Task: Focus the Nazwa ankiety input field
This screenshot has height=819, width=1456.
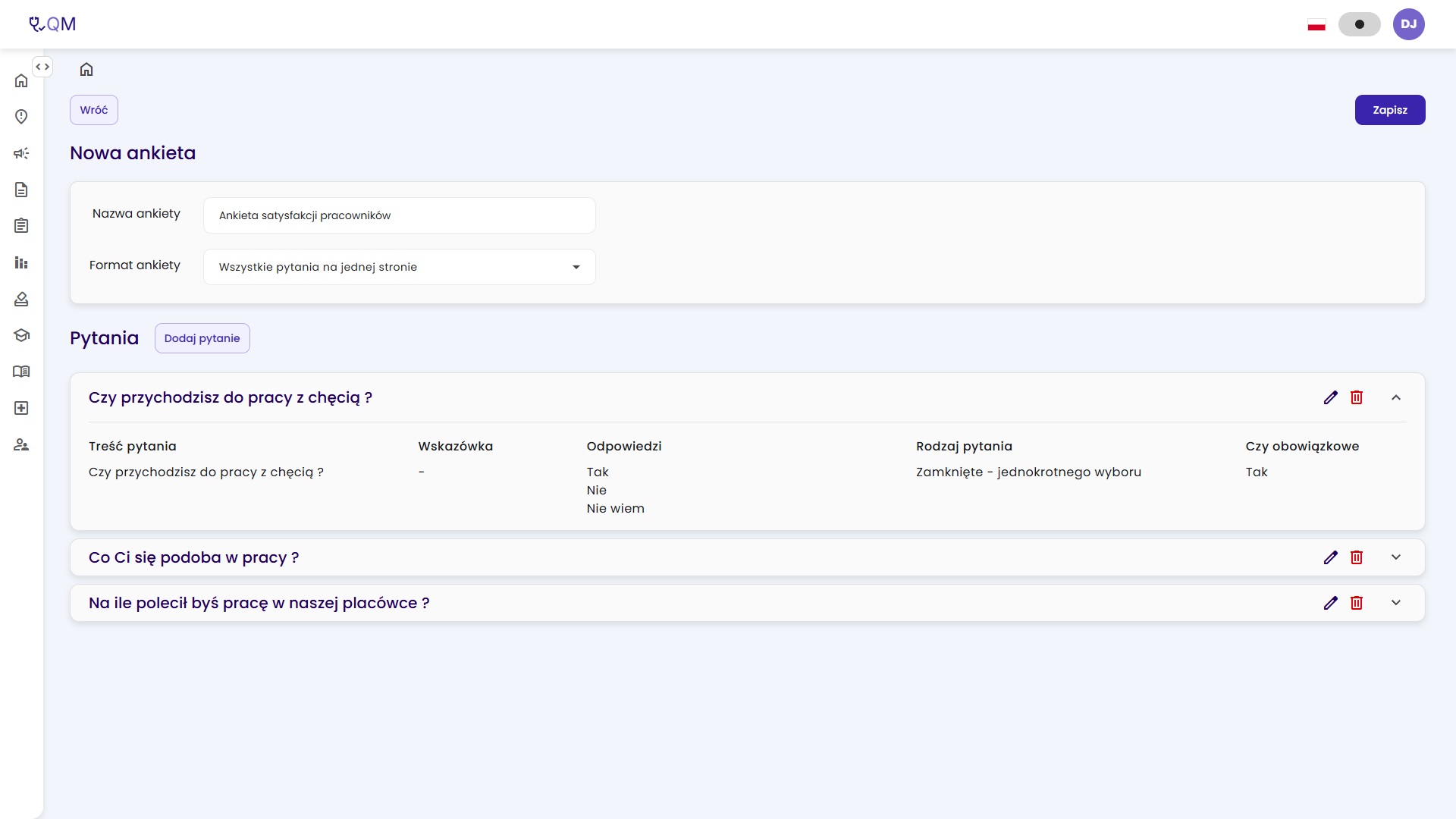Action: pos(400,215)
